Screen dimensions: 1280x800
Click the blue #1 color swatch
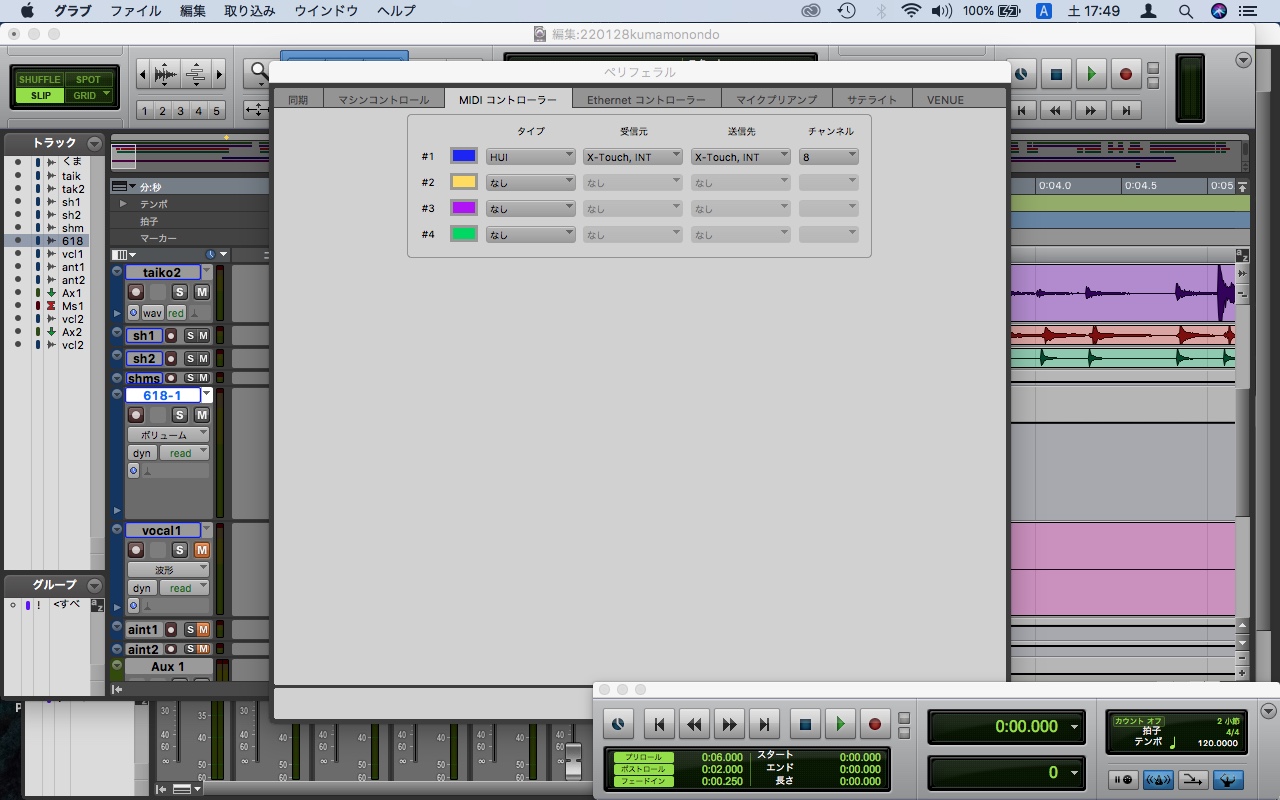tap(463, 156)
